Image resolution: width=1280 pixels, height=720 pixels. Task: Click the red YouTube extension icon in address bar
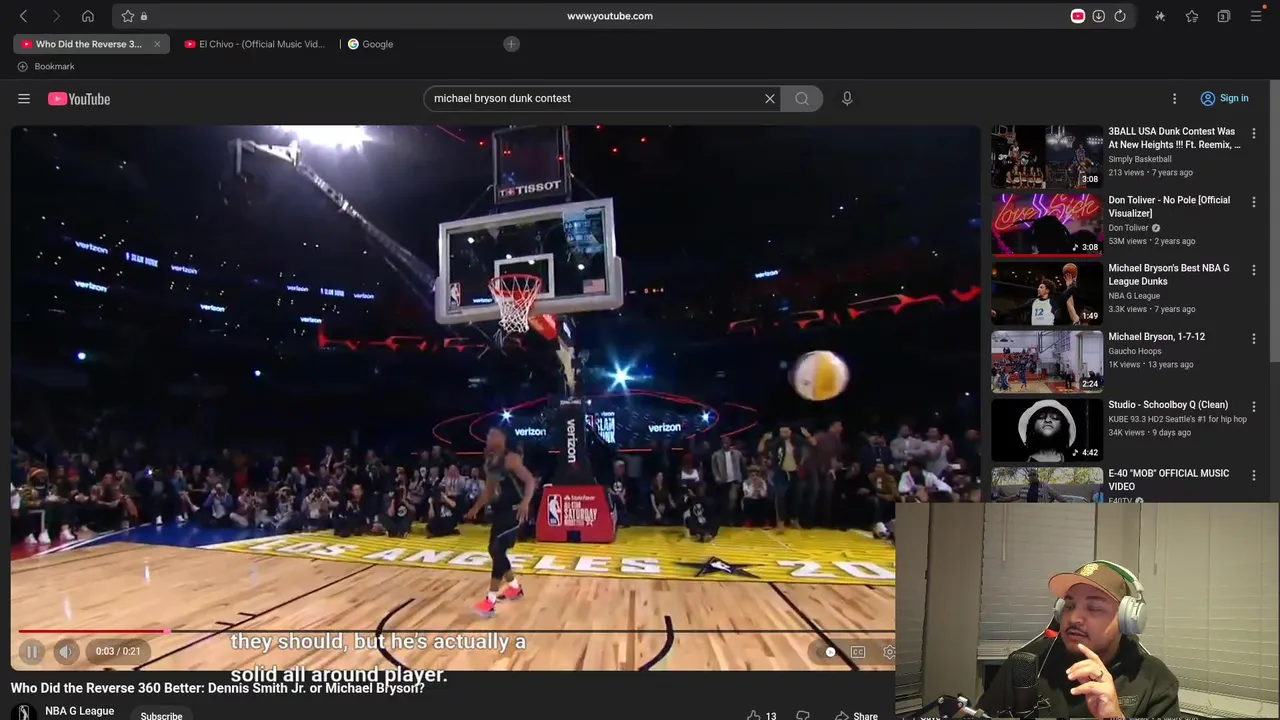(x=1077, y=16)
